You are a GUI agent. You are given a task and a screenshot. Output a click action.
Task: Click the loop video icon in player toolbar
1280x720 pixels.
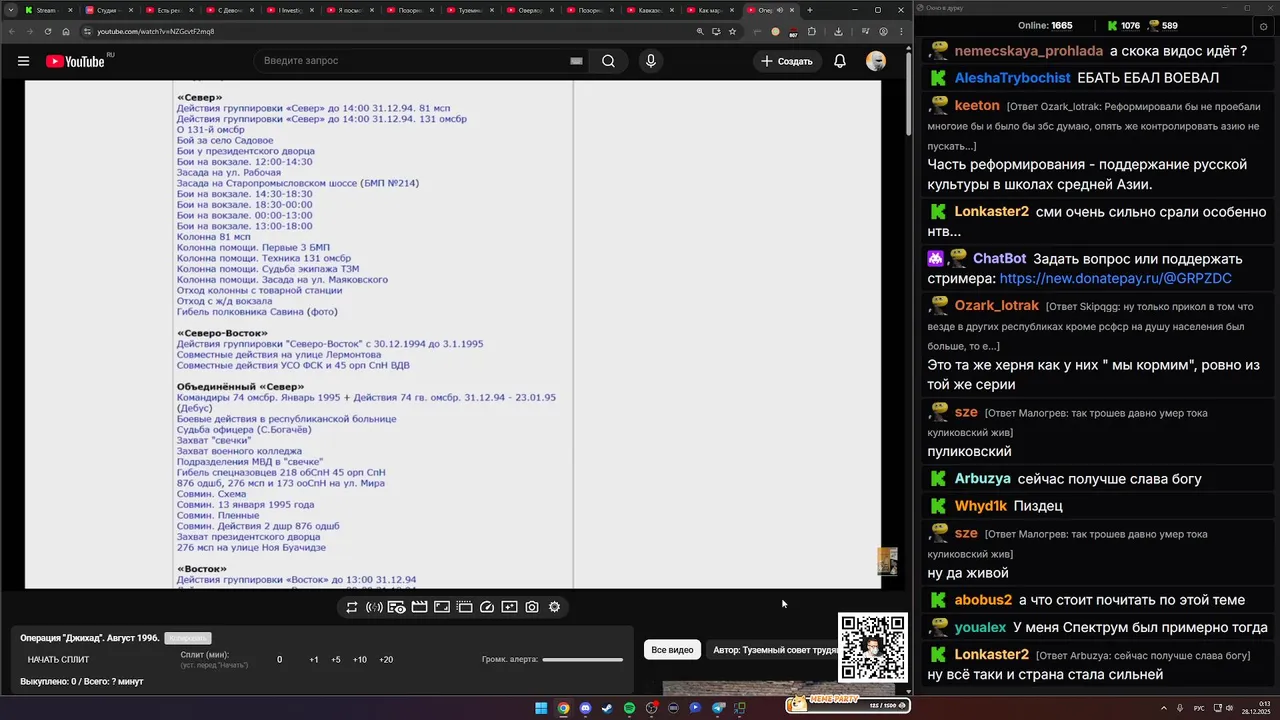(x=352, y=607)
